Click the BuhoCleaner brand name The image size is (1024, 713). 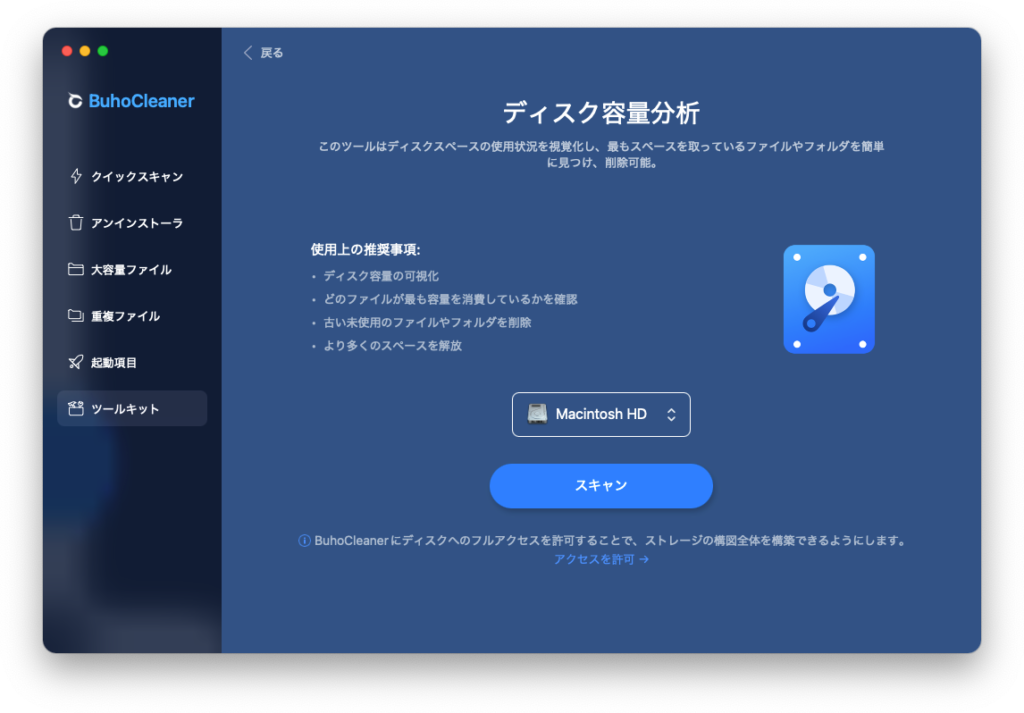(141, 101)
